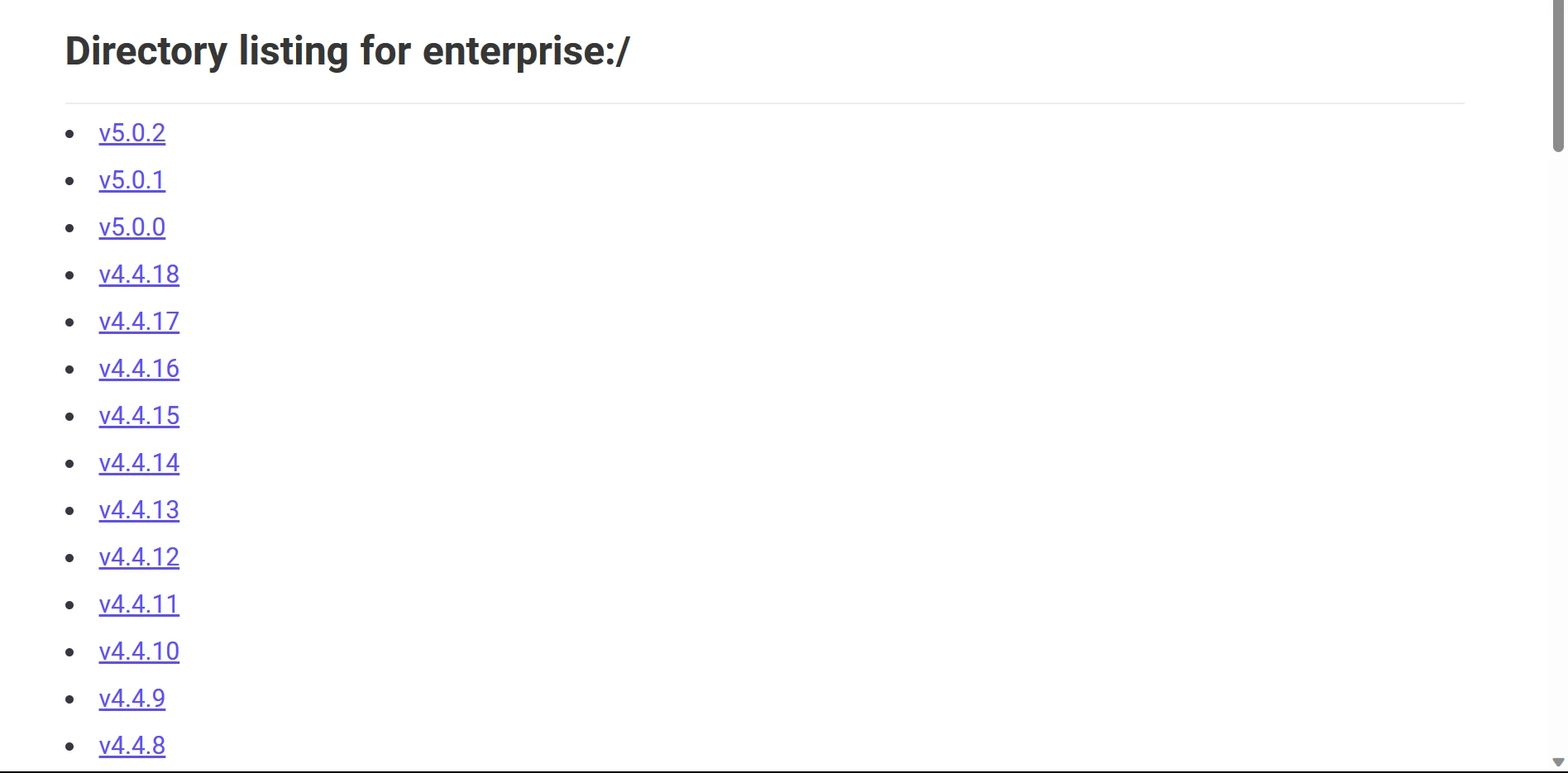This screenshot has height=773, width=1568.
Task: Open the v4.4.9 directory link
Action: [x=132, y=699]
